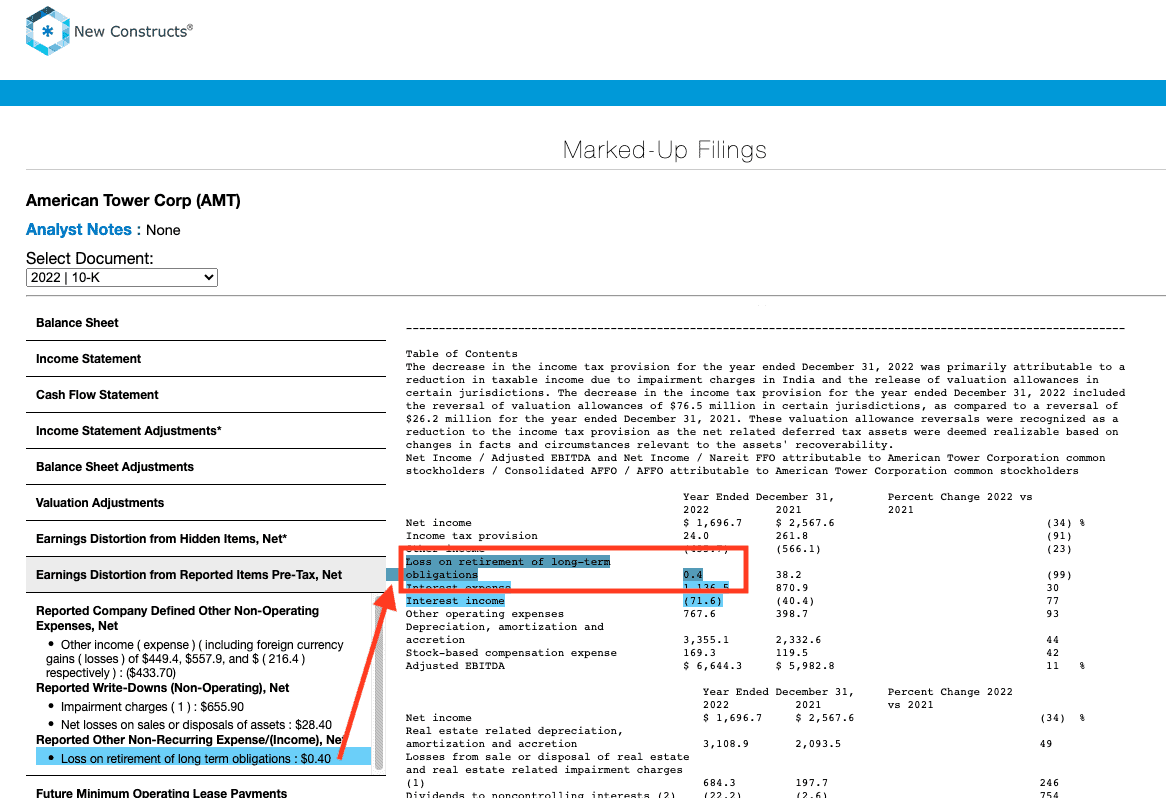
Task: Select the Impairment charges $655.90 item
Action: [x=152, y=707]
